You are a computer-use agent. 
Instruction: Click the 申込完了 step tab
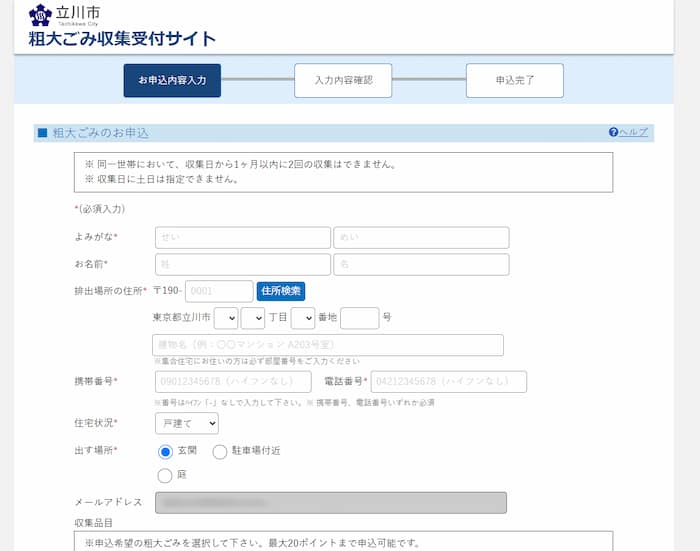tap(514, 80)
